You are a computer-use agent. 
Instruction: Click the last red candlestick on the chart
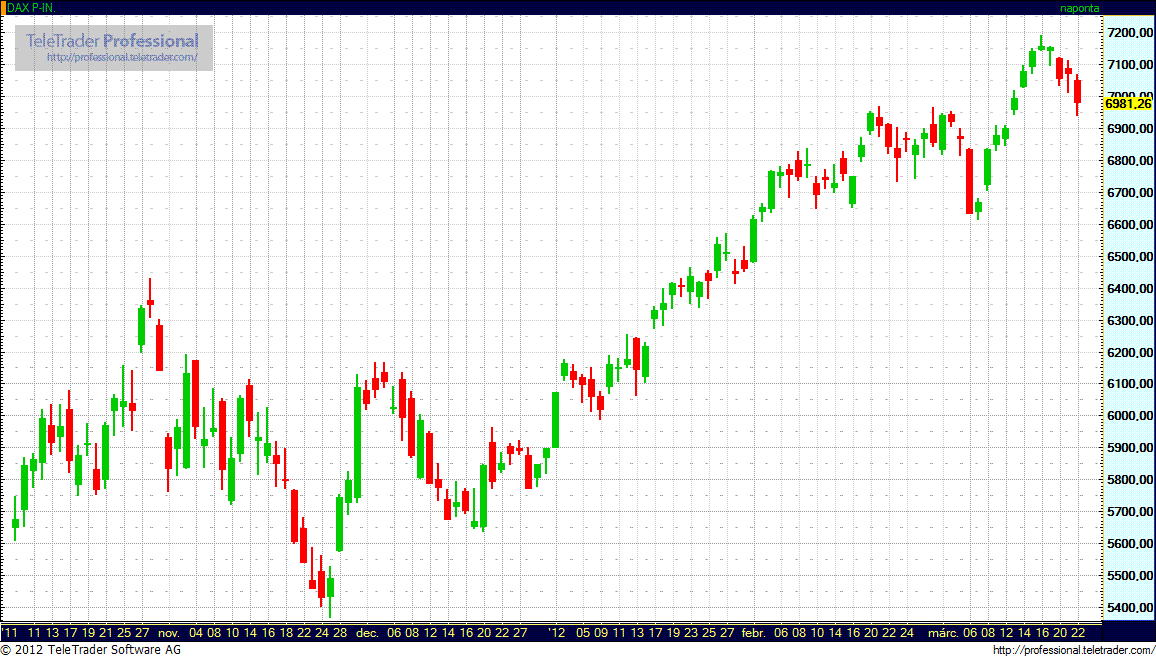coord(1077,91)
